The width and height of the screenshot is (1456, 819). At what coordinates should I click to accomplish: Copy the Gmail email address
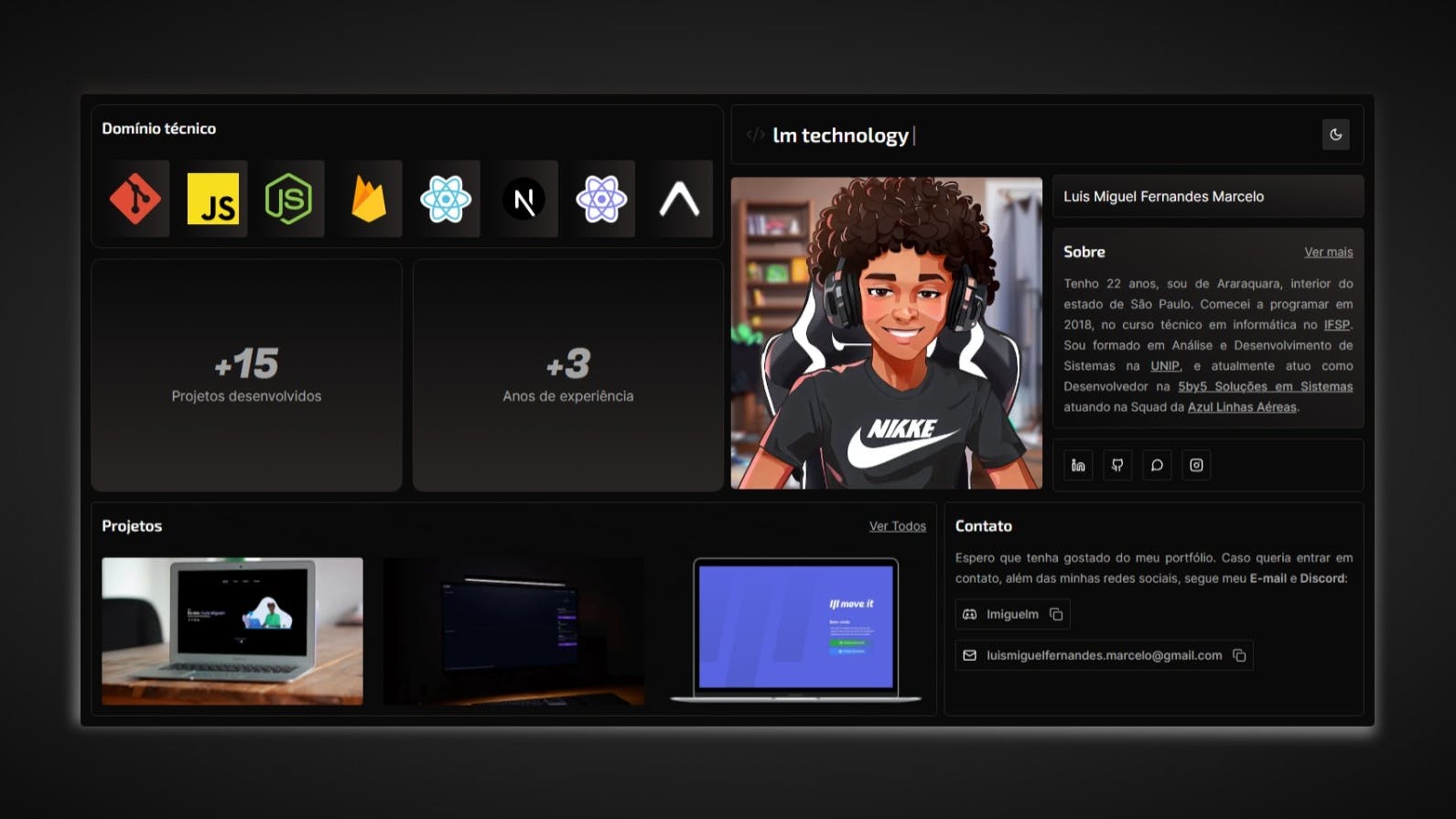click(1239, 655)
